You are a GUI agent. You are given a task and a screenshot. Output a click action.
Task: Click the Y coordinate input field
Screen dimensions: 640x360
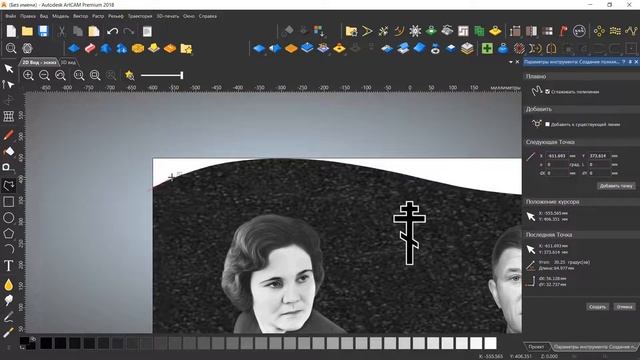599,156
